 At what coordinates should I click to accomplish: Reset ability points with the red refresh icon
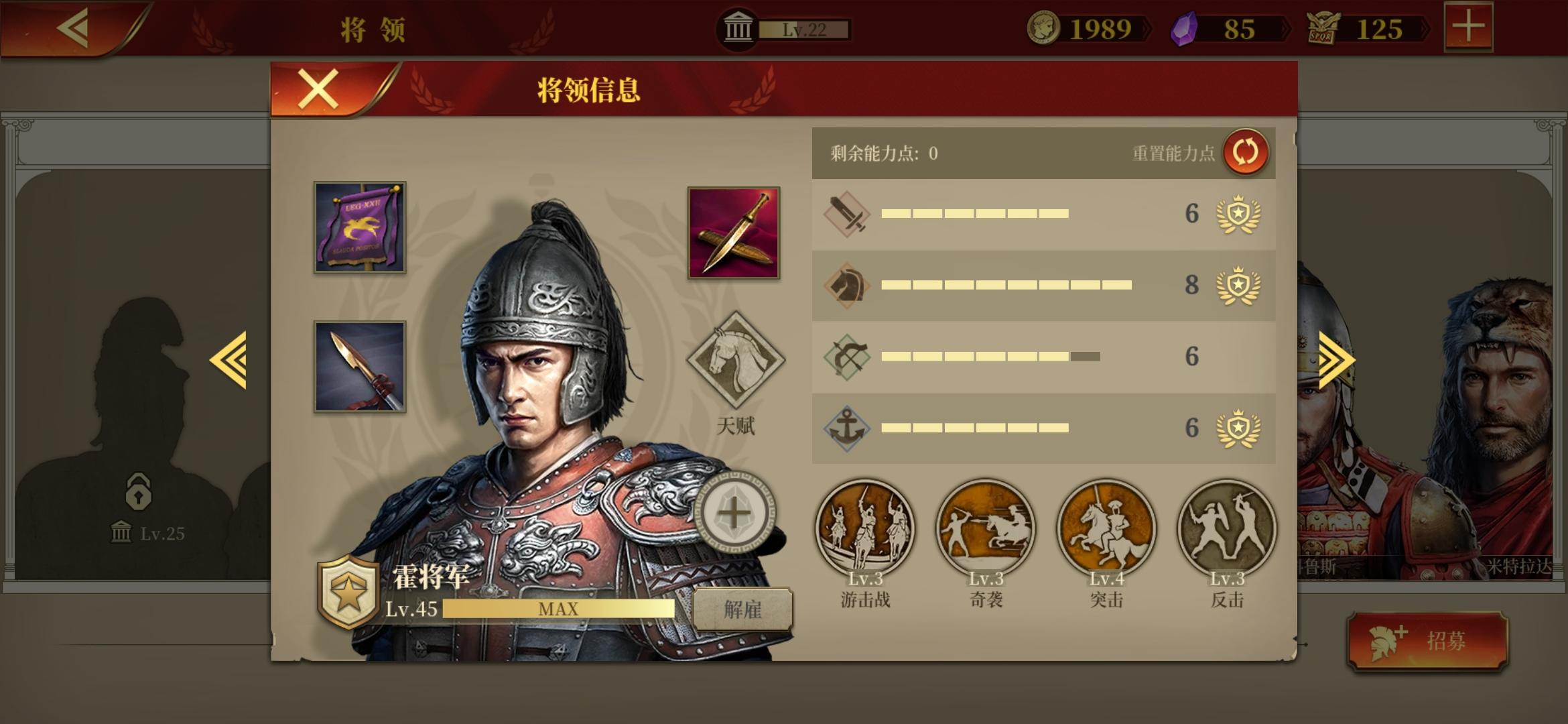[1245, 152]
